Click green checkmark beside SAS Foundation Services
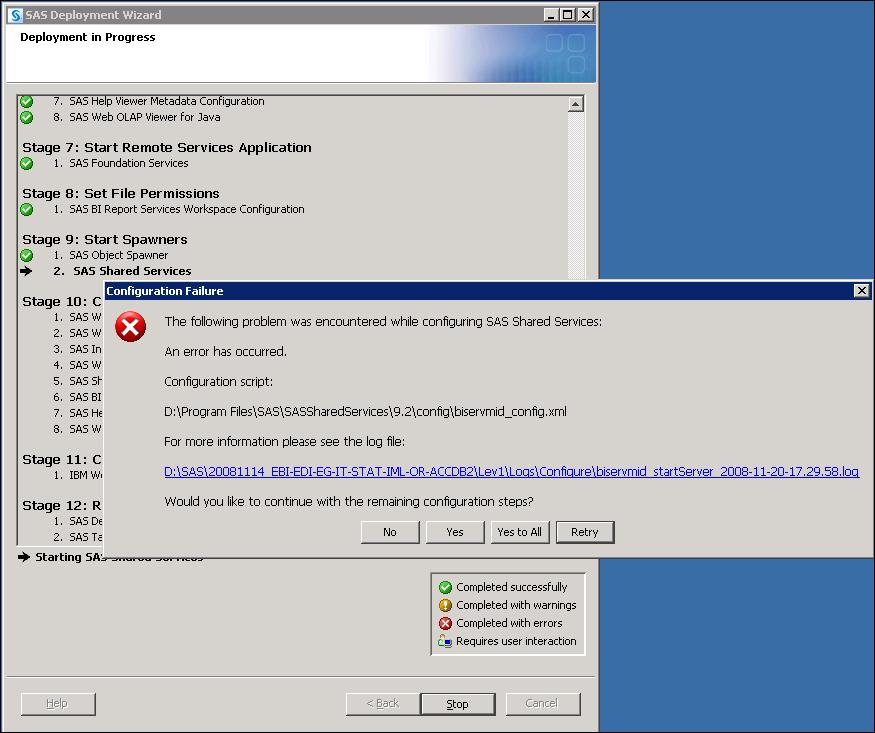The image size is (875, 733). 27,163
